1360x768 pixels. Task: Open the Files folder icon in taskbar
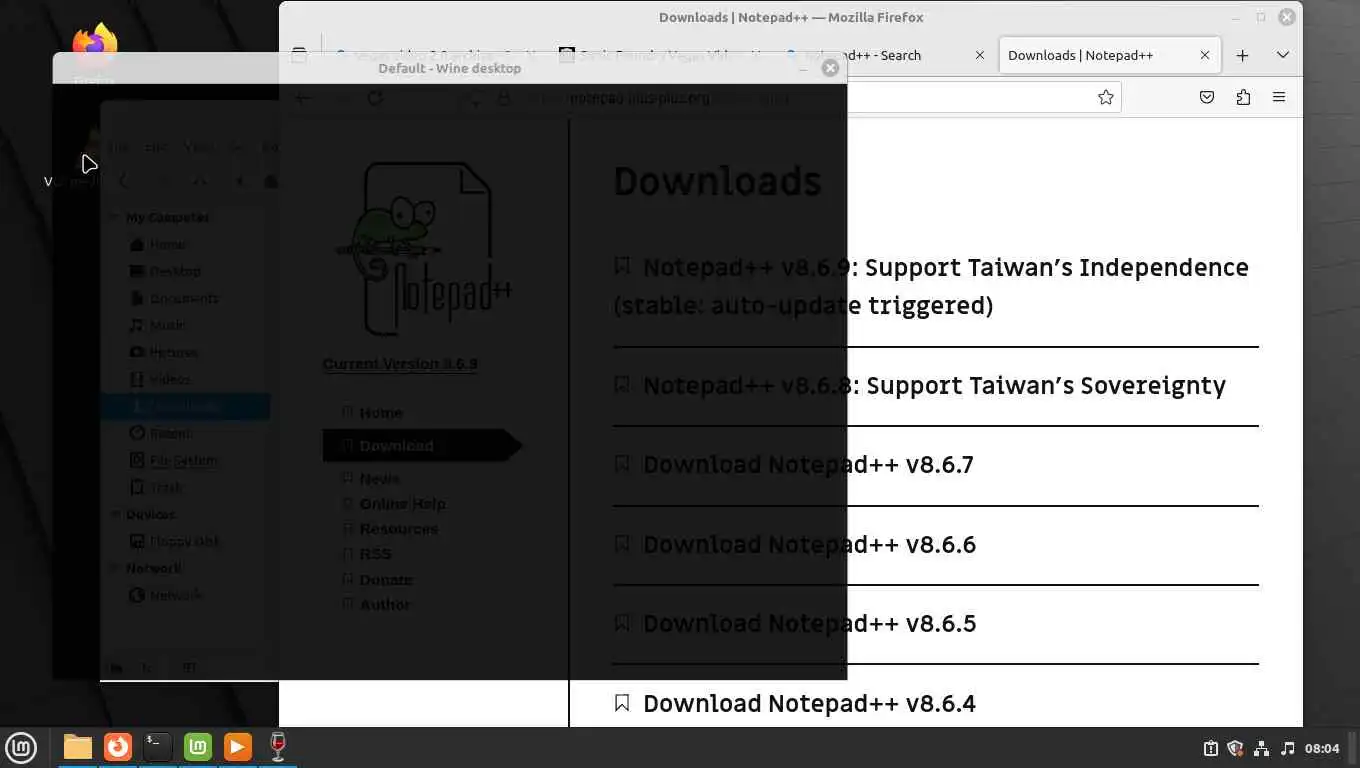[x=78, y=747]
